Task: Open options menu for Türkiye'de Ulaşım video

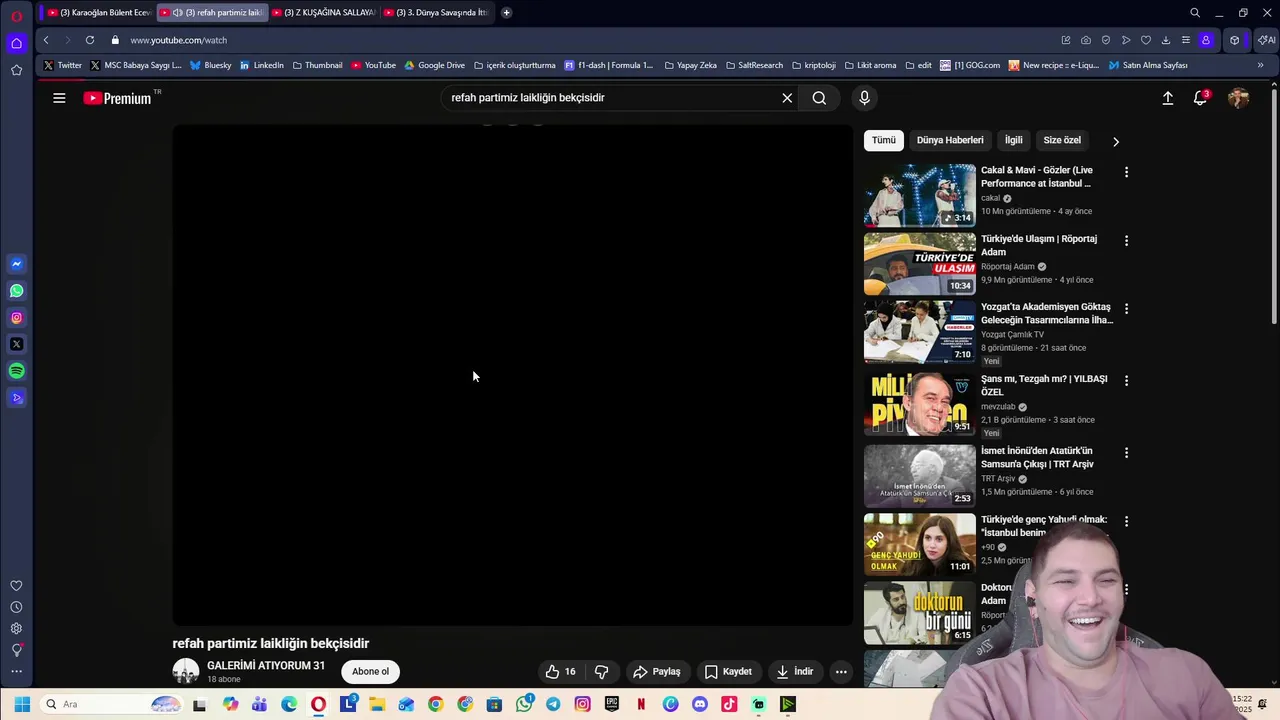Action: 1126,241
